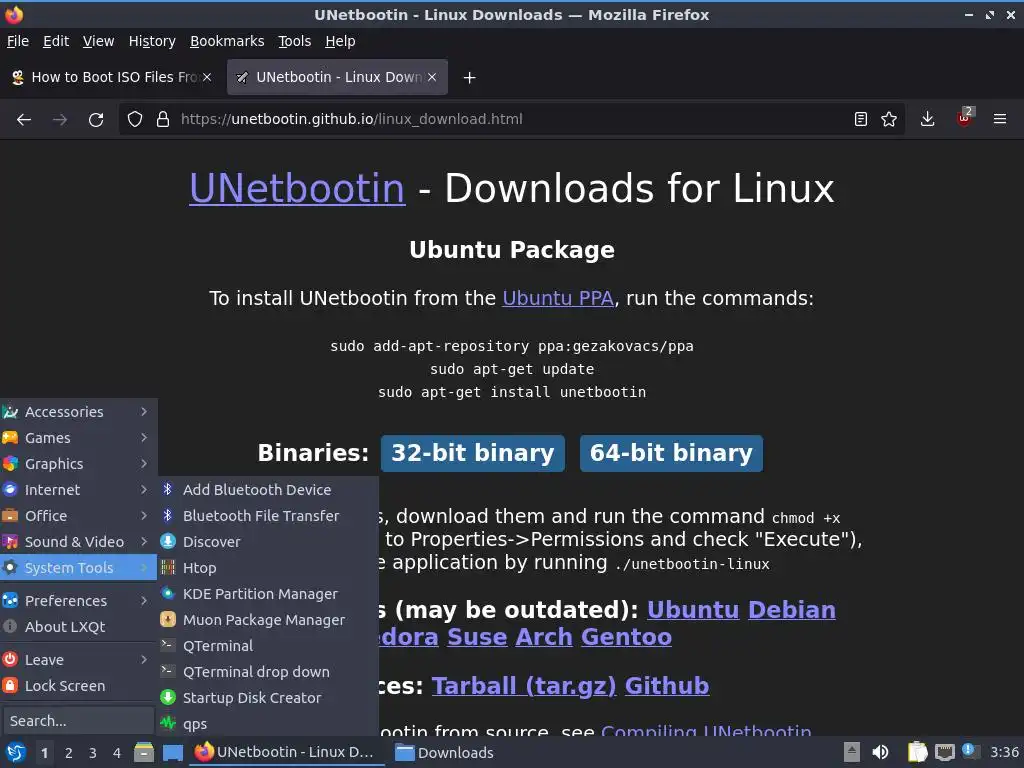Viewport: 1024px width, 768px height.
Task: Switch to How to Boot ISO Files tab
Action: click(112, 77)
